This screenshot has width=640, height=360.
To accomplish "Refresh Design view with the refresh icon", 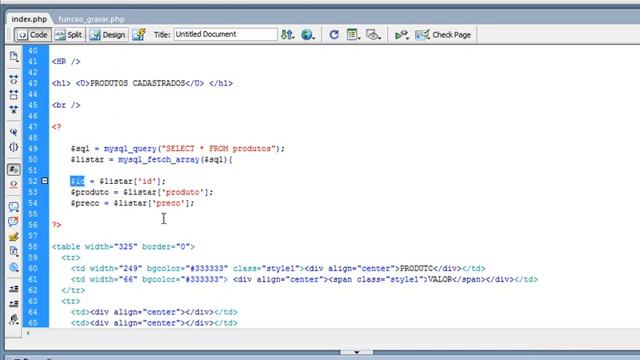I will tap(334, 35).
